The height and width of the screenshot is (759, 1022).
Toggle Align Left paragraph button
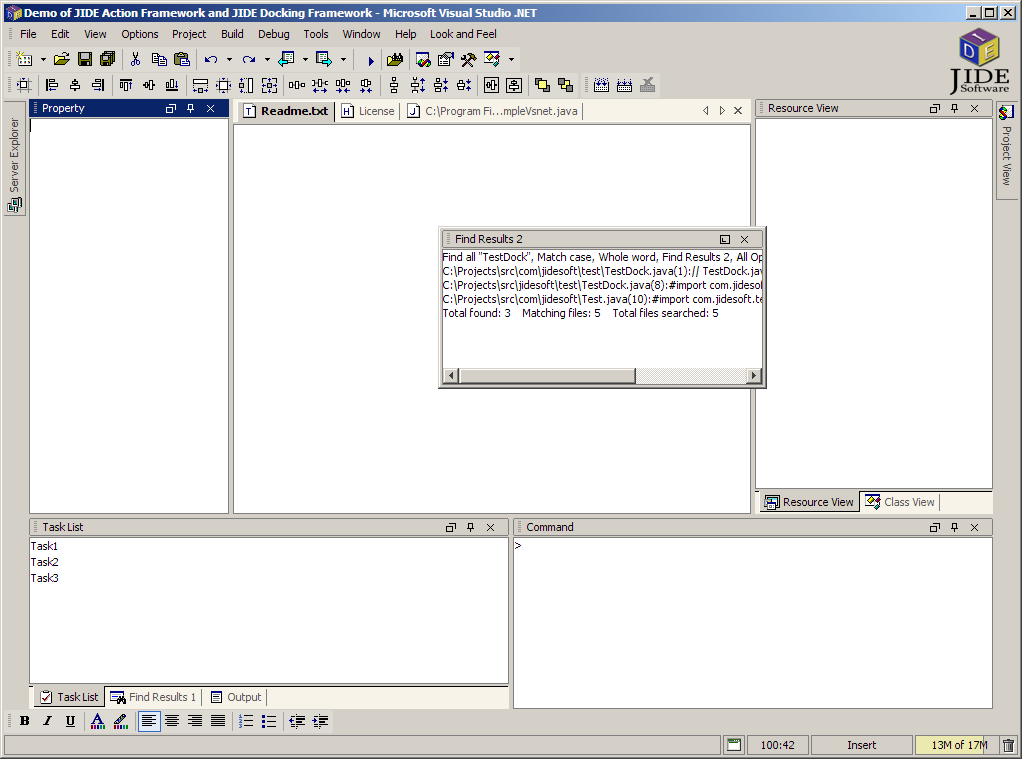click(x=149, y=721)
